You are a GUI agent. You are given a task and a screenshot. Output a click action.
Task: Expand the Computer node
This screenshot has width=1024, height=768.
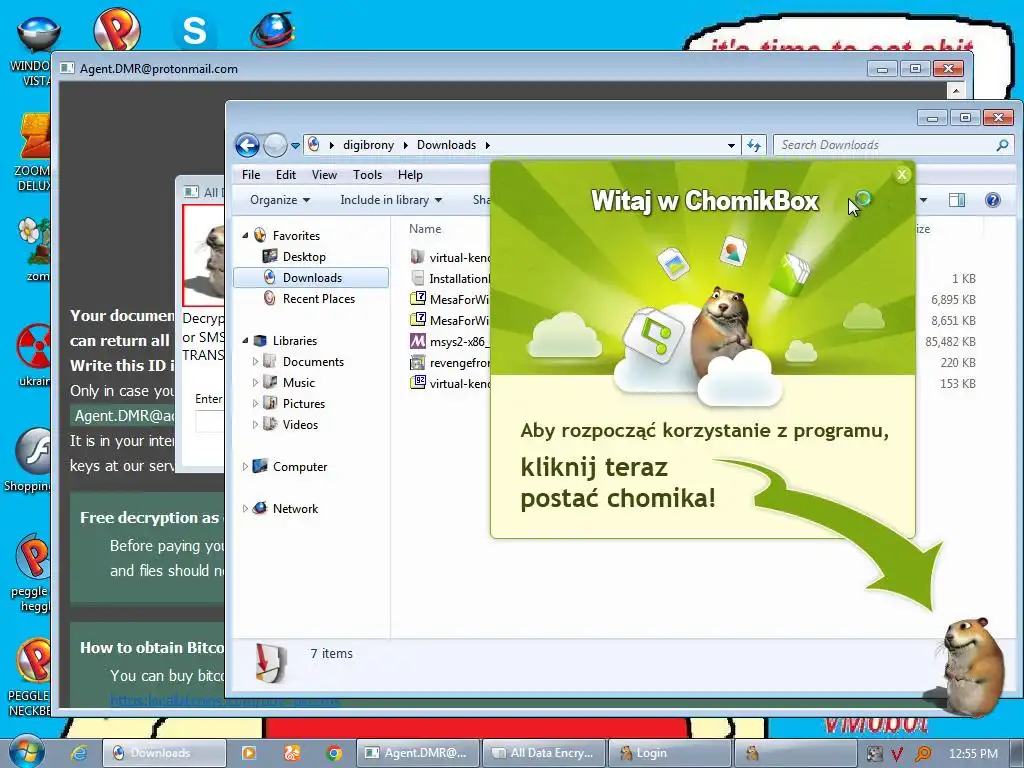click(x=245, y=466)
